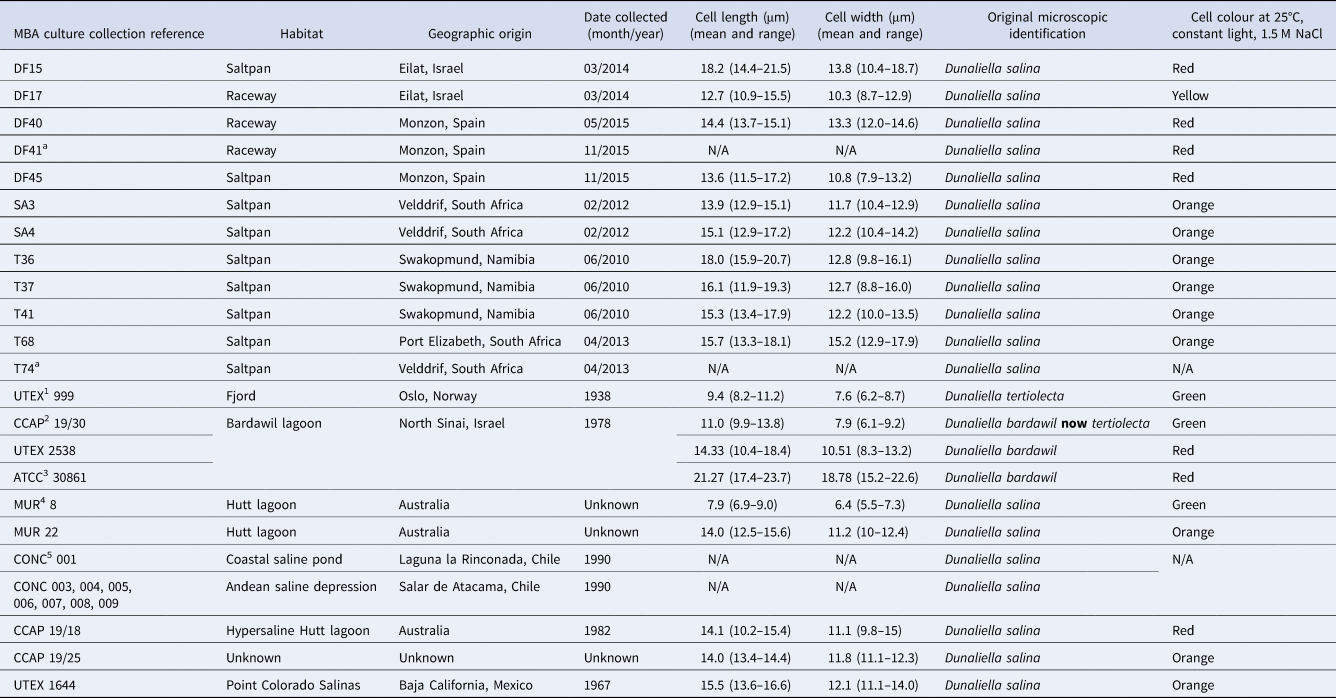Select the Fjord habitat cell
Viewport: 1336px width, 698px height.
(x=241, y=395)
